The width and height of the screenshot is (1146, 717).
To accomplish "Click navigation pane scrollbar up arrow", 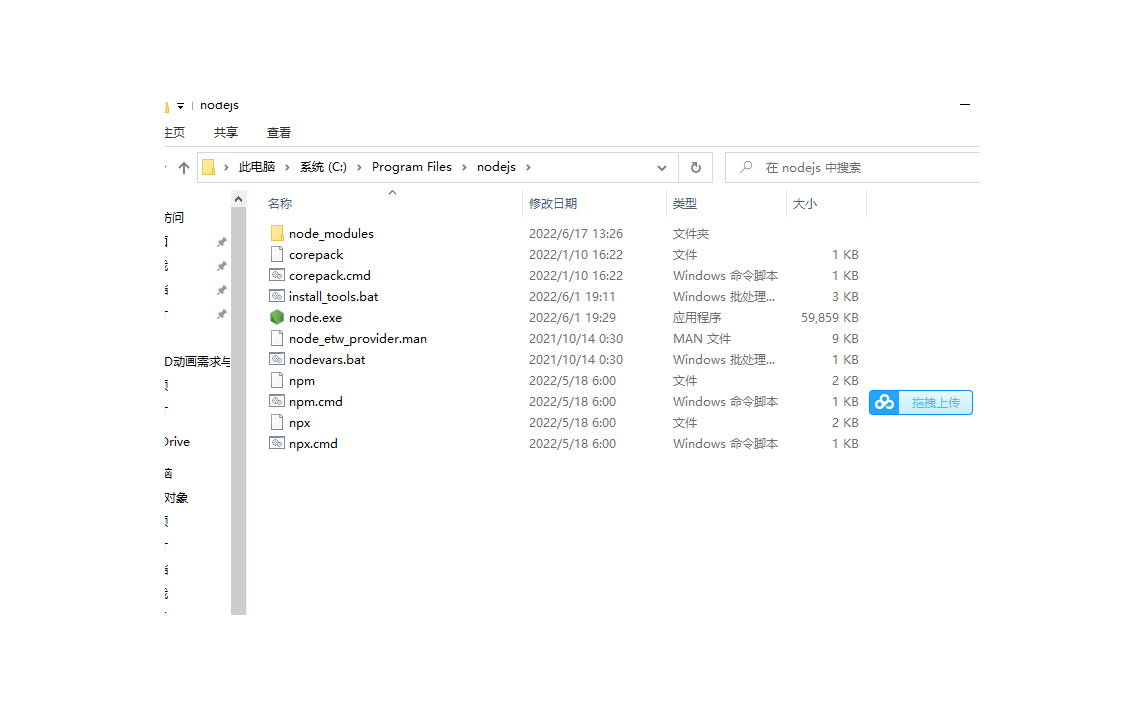I will pos(238,199).
